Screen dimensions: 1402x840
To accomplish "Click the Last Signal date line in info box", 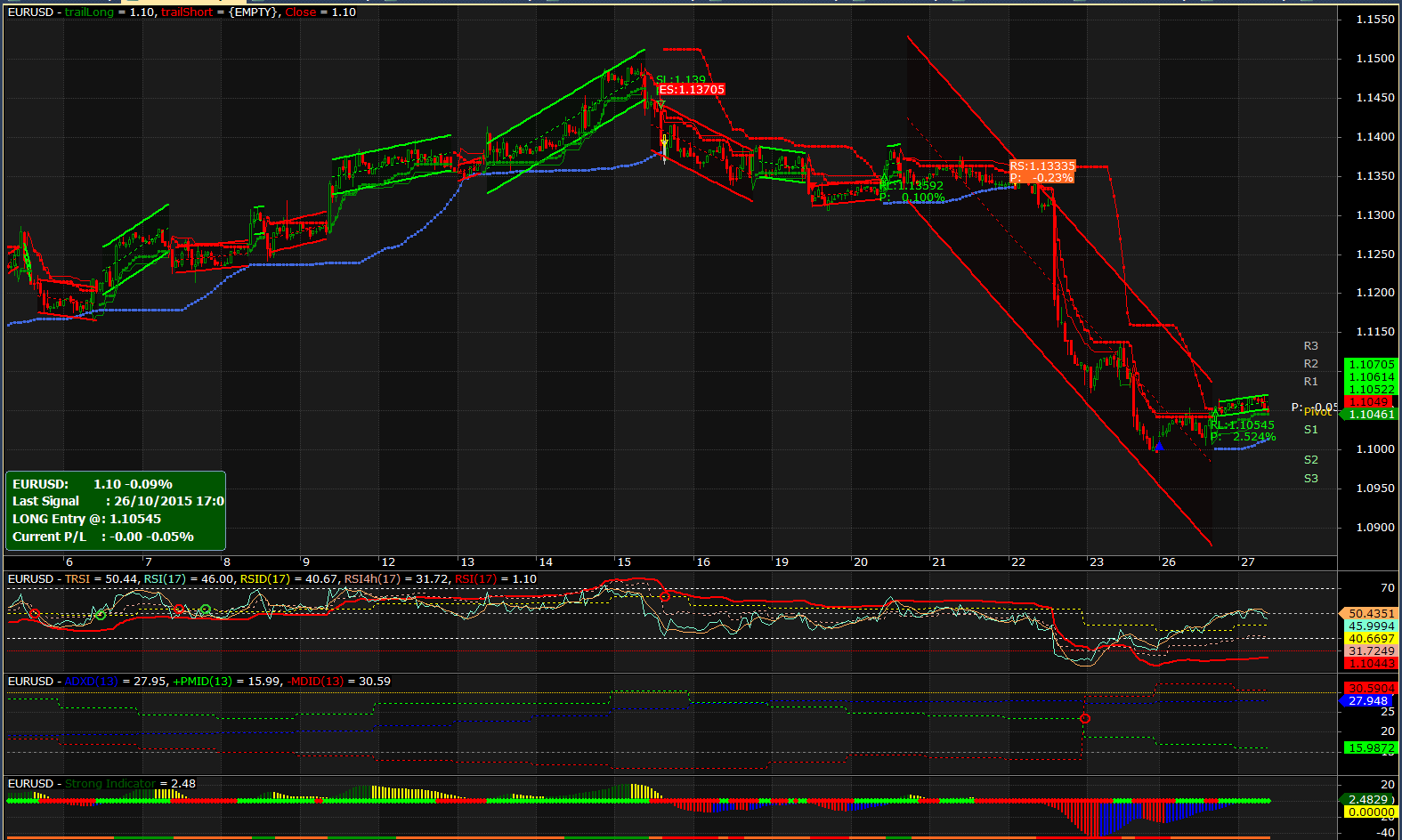I will coord(118,501).
